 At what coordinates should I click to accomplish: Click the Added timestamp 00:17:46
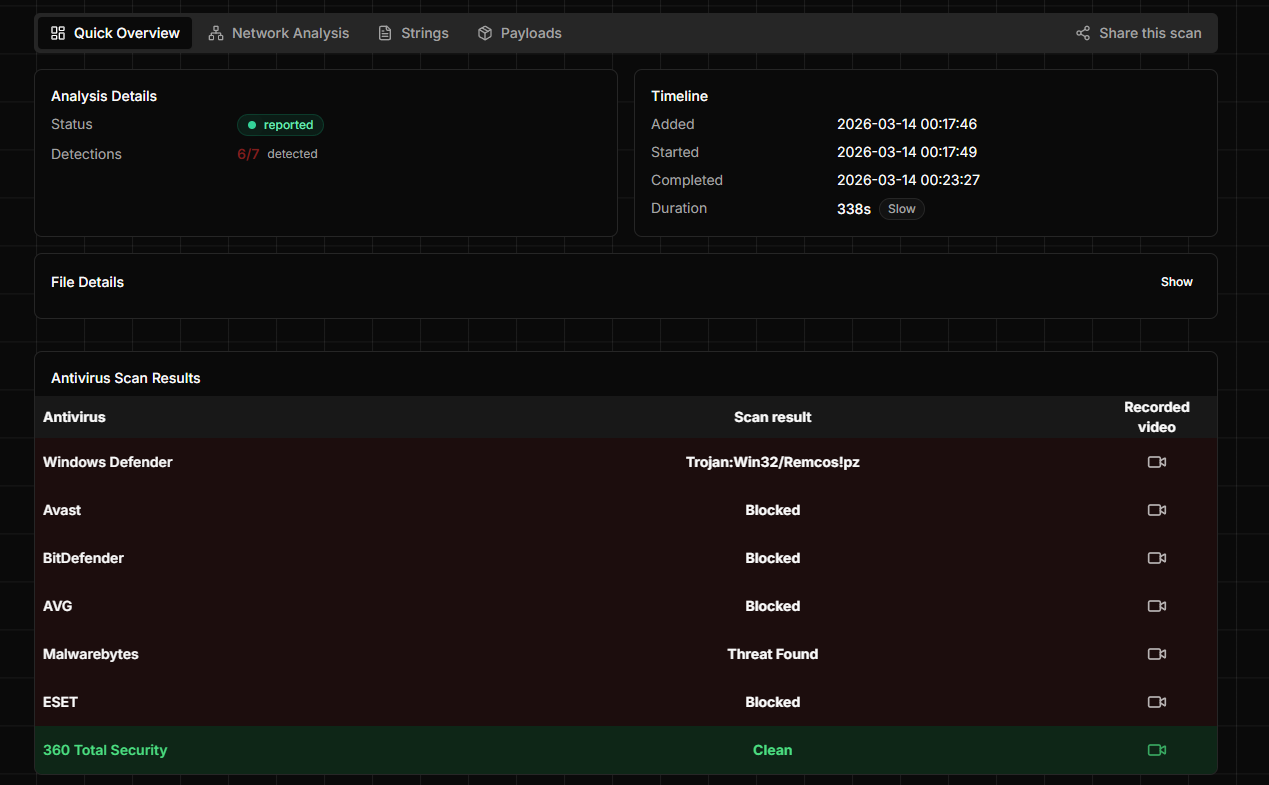pos(907,124)
